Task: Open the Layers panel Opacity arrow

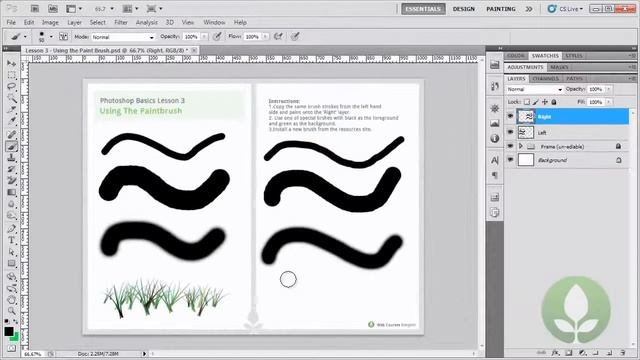Action: tap(608, 89)
